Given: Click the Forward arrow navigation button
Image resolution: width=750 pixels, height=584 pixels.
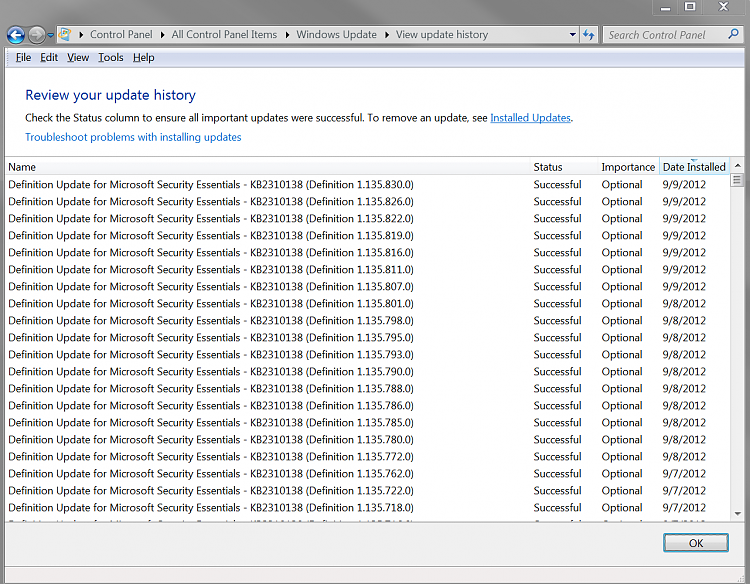Looking at the screenshot, I should 36,35.
